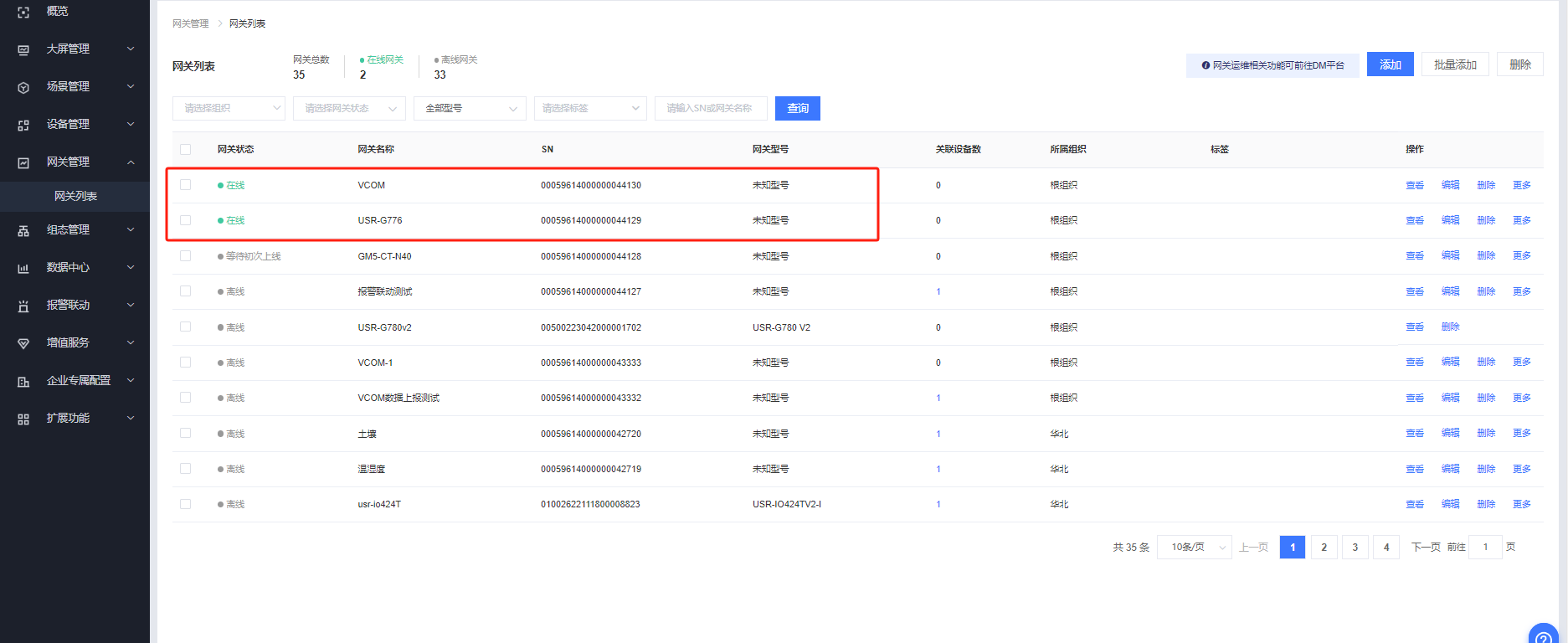Click the blue 添加 button

pos(1390,64)
